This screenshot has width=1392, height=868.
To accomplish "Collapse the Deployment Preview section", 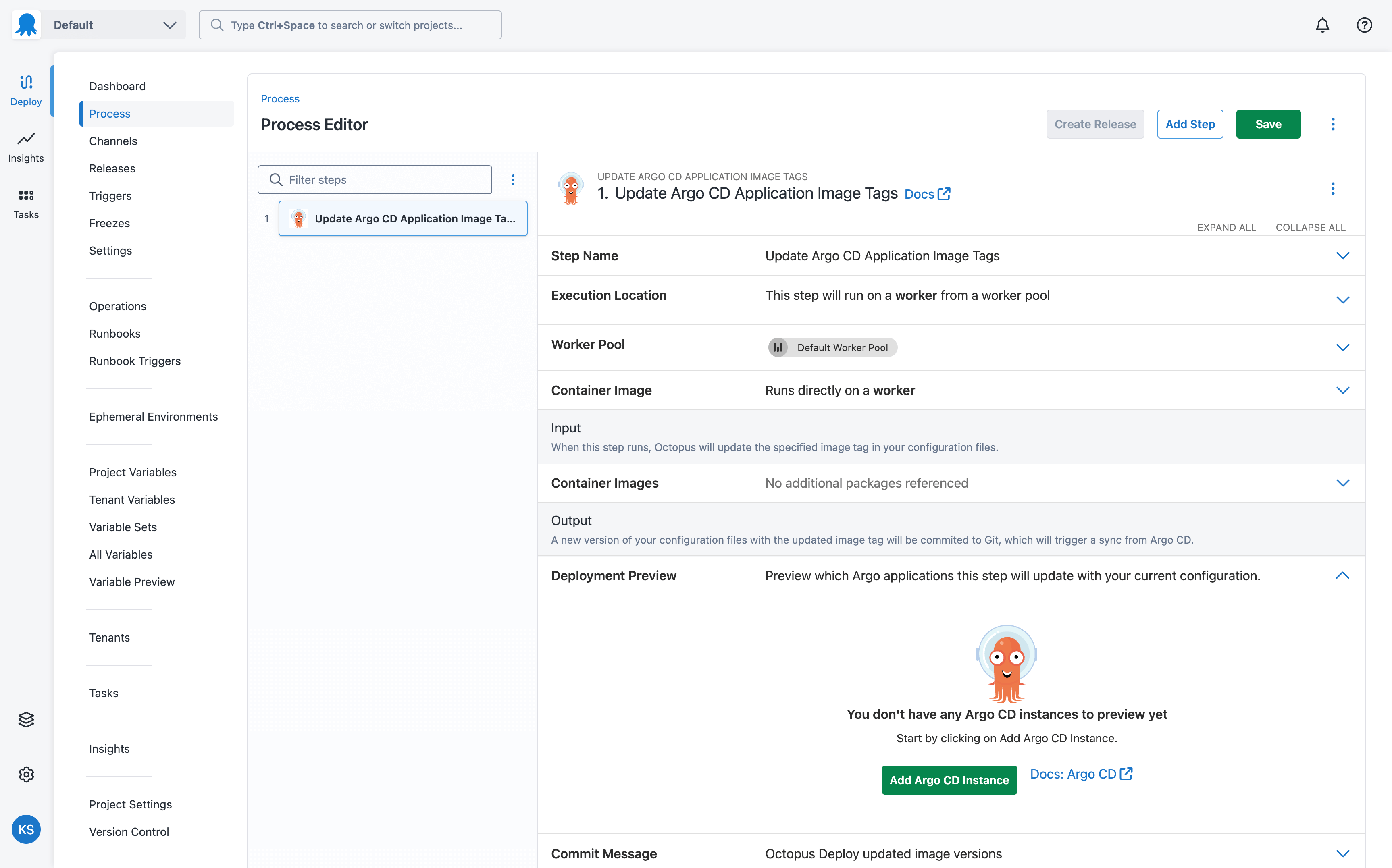I will click(1342, 576).
